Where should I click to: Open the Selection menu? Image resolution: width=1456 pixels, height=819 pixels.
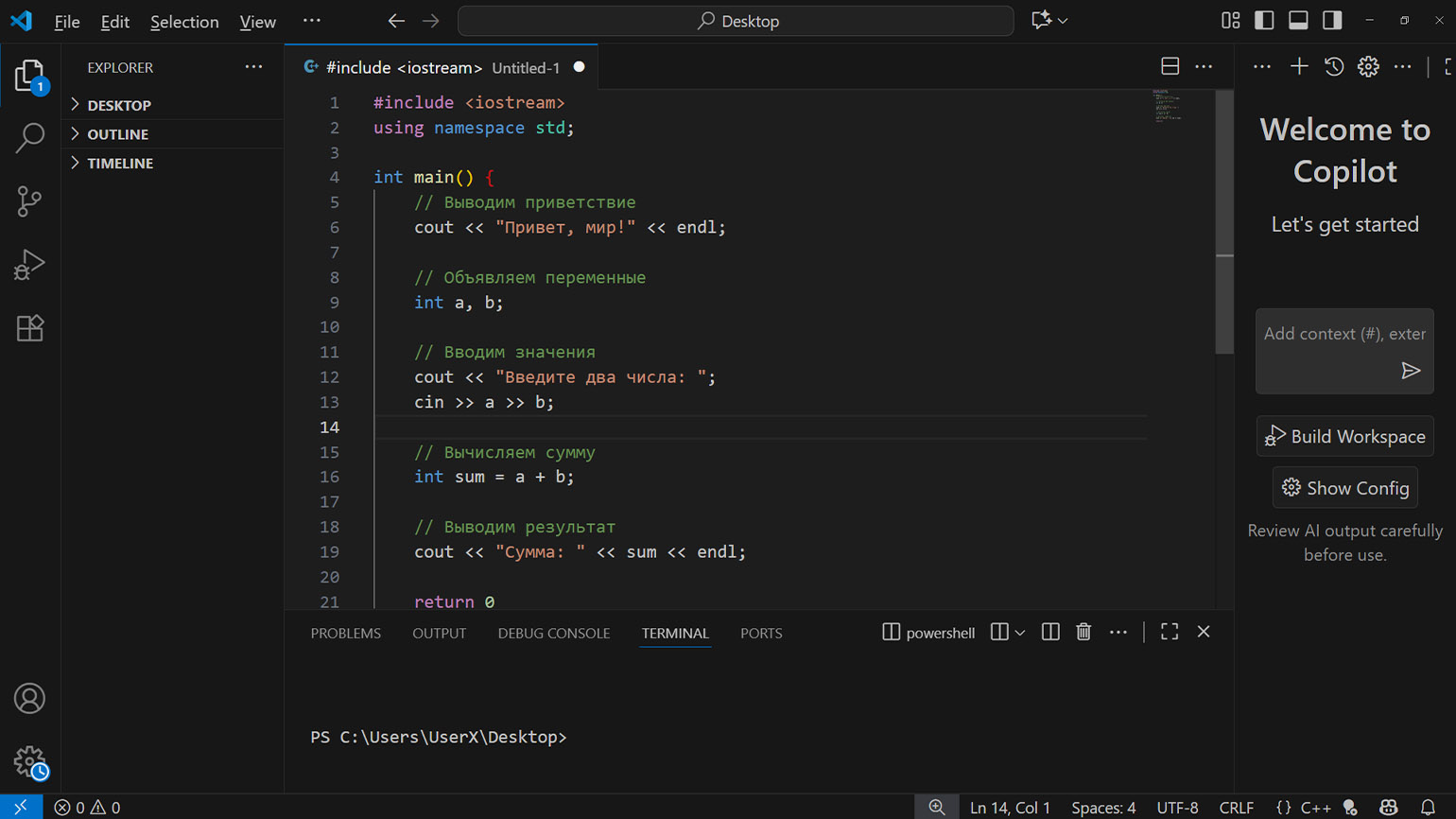click(184, 22)
